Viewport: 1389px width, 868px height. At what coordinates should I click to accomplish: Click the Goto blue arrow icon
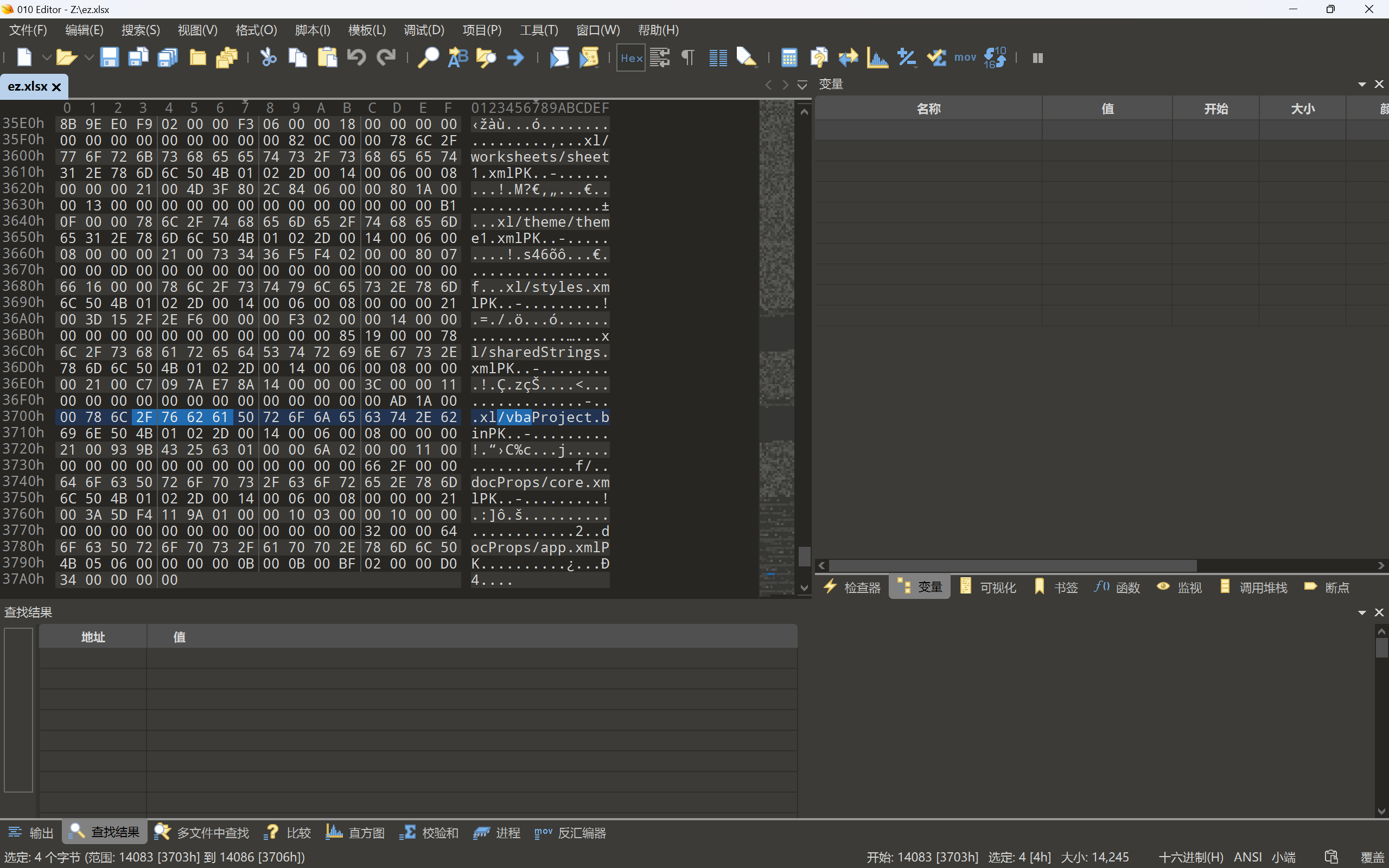click(x=515, y=58)
